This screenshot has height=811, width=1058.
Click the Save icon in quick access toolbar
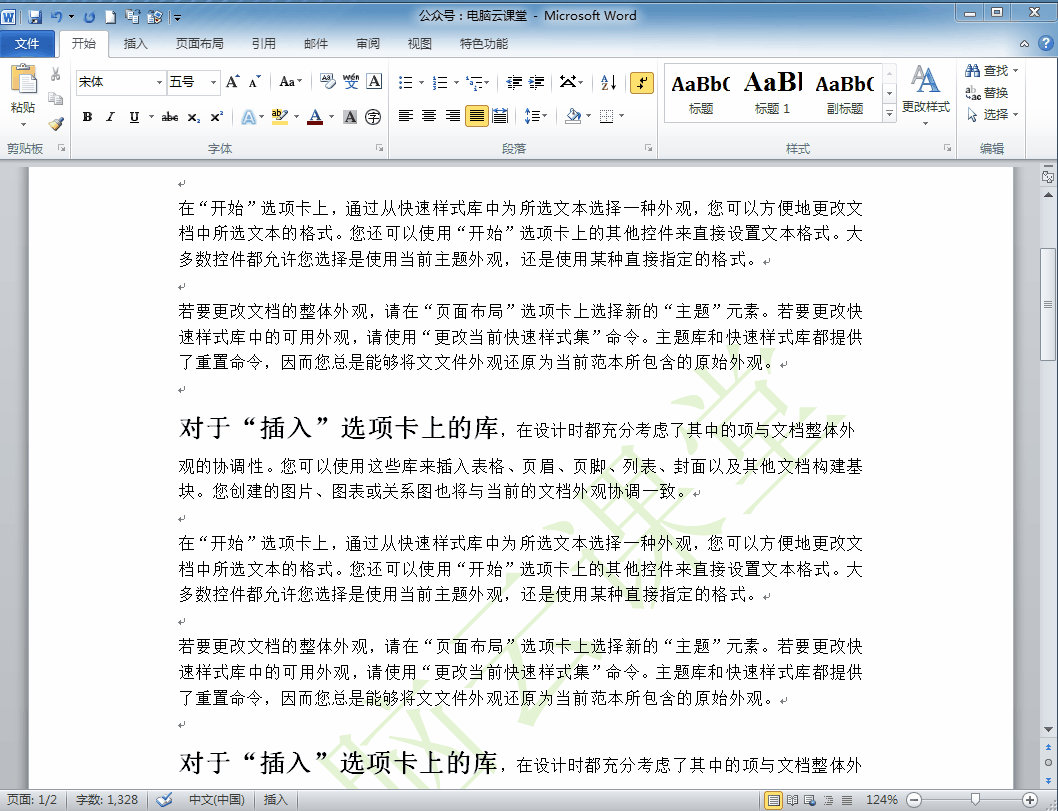point(35,16)
